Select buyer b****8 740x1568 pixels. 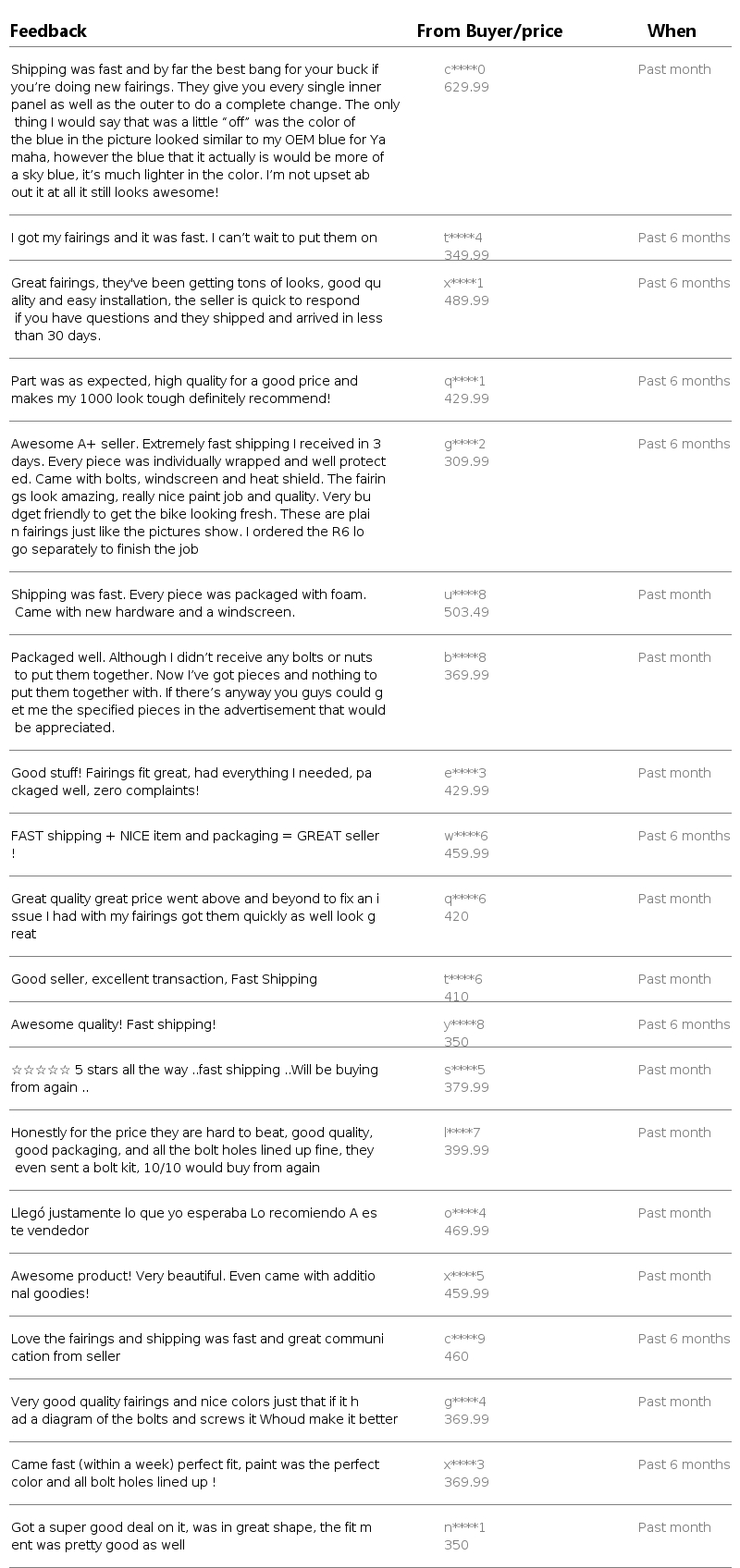point(464,657)
